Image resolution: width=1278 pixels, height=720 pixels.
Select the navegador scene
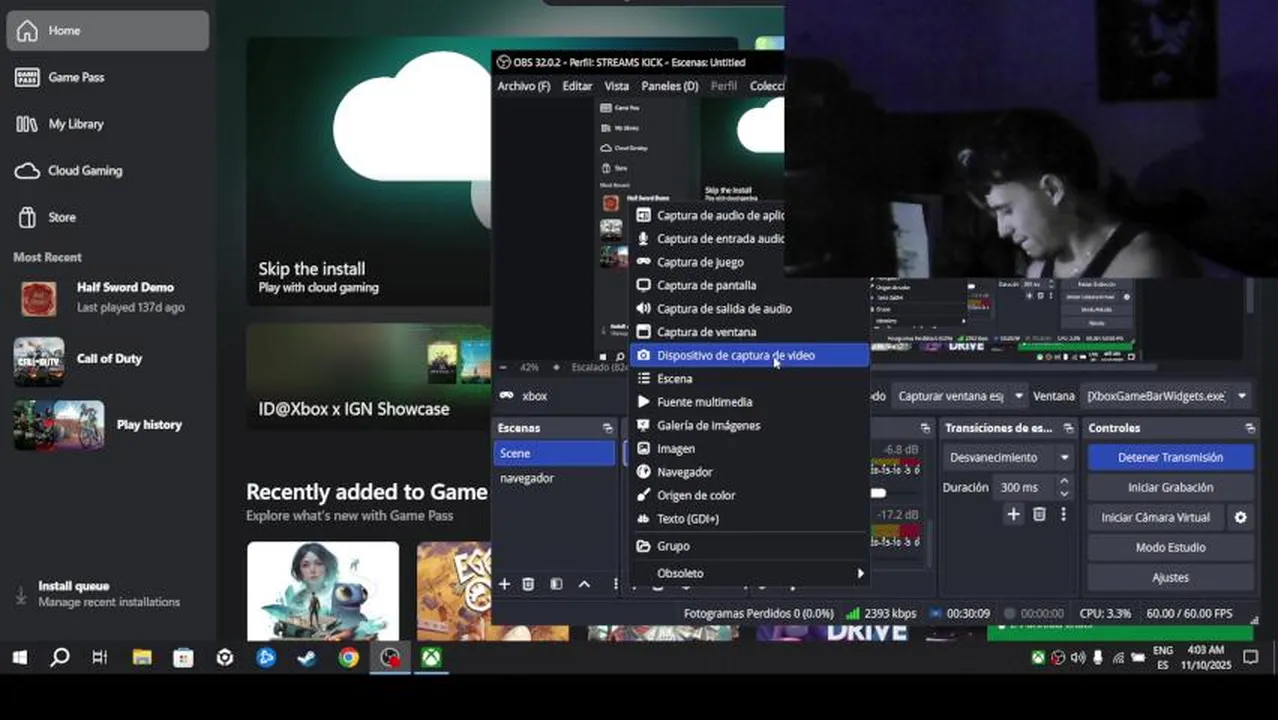coord(554,478)
